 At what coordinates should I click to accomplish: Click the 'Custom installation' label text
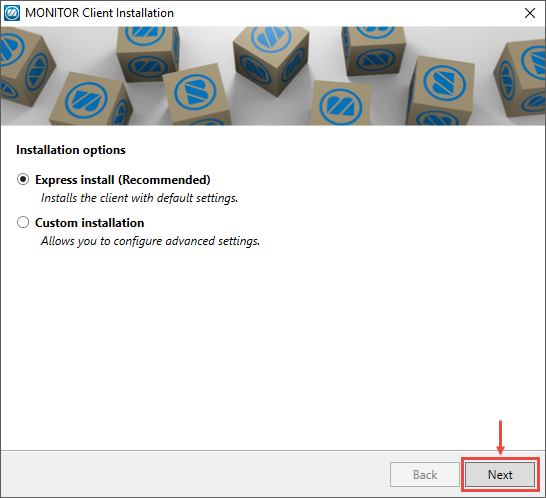(89, 223)
